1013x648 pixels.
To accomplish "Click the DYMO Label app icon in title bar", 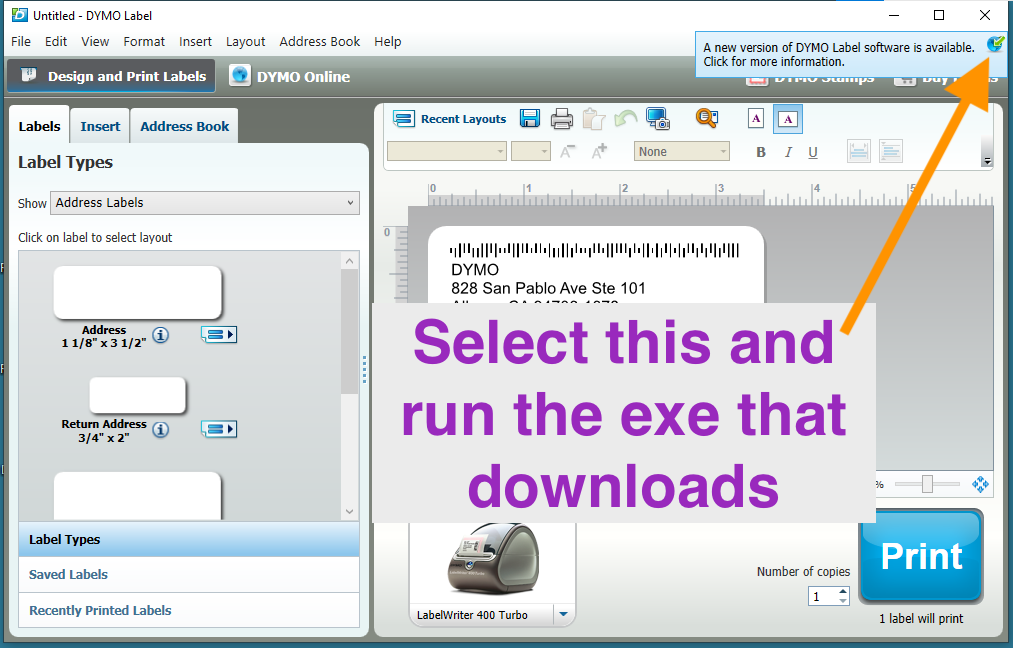I will click(19, 15).
